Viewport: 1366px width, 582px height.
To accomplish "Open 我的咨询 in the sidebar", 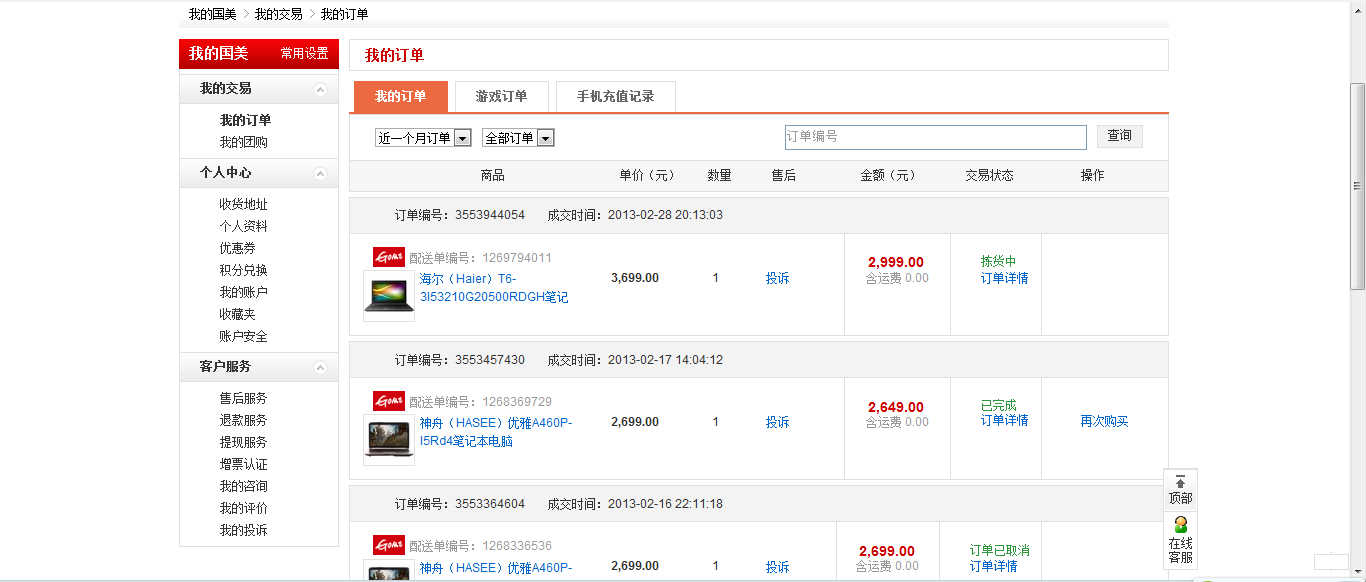I will pyautogui.click(x=243, y=486).
